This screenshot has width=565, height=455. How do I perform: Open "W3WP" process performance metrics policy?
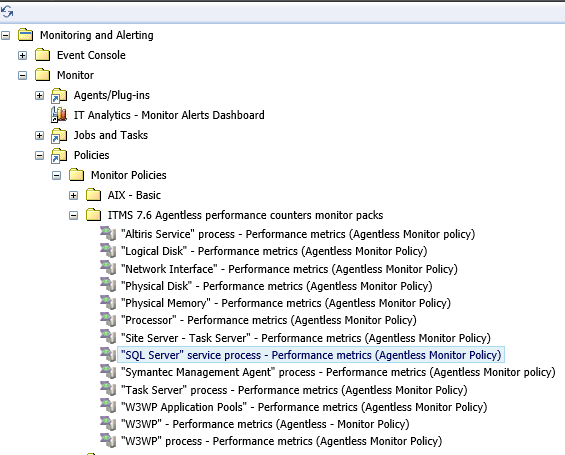tap(281, 441)
